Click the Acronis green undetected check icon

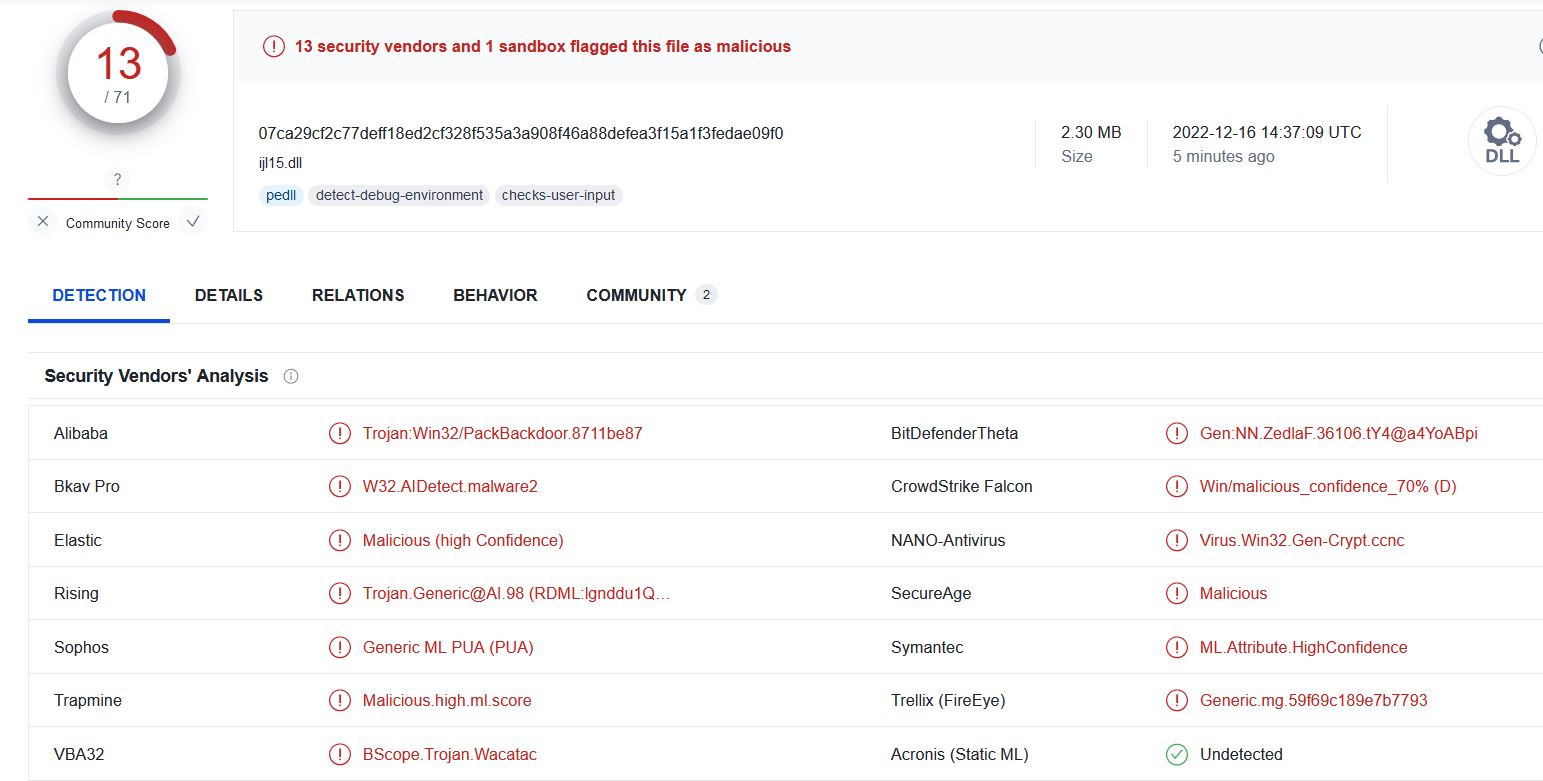click(1177, 754)
